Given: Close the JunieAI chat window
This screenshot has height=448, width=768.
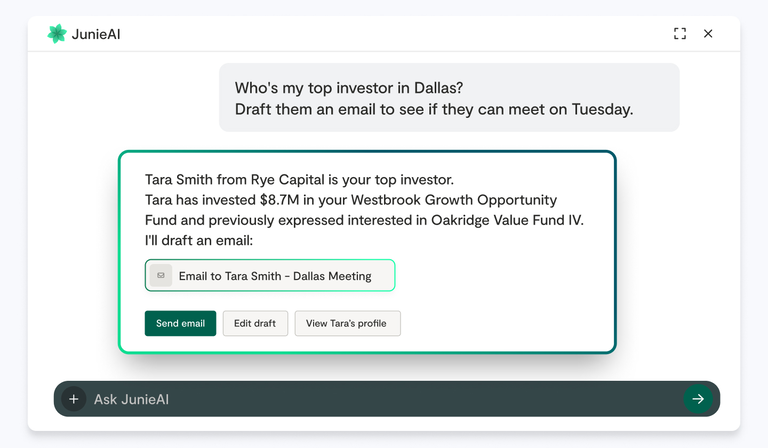Looking at the screenshot, I should point(708,34).
